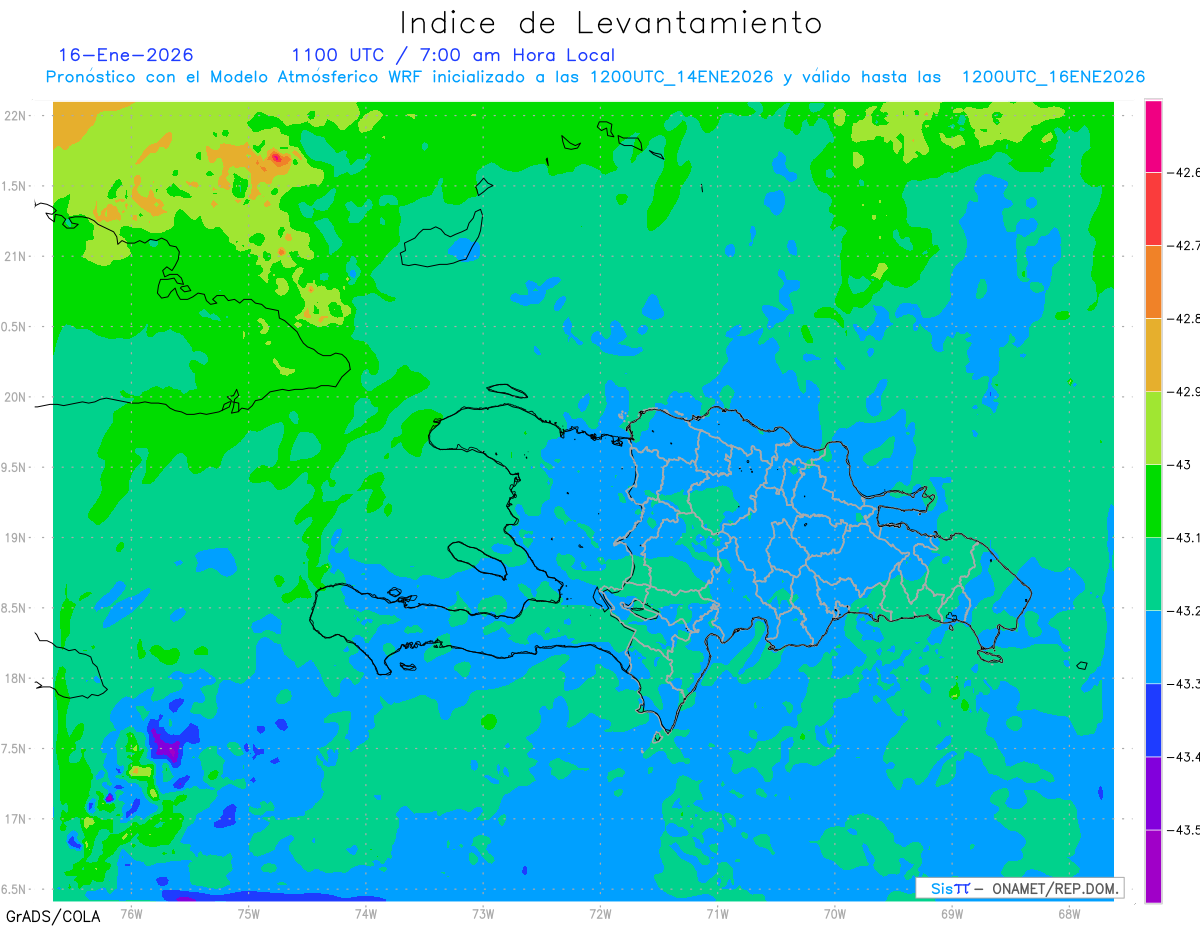The width and height of the screenshot is (1200, 927).
Task: Click the '22N' latitude label
Action: click(17, 116)
